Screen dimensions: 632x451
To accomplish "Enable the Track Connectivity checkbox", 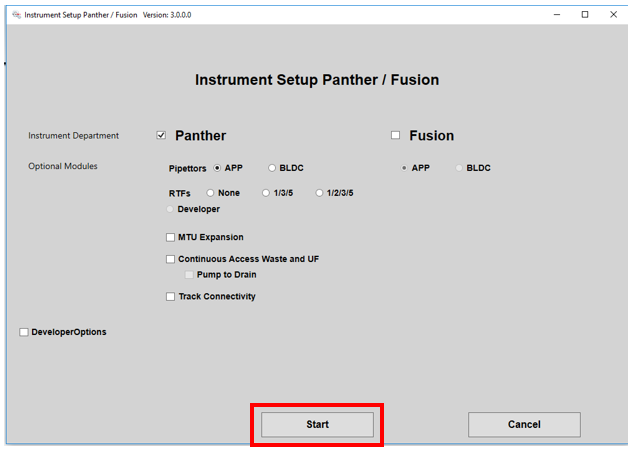I will point(170,297).
